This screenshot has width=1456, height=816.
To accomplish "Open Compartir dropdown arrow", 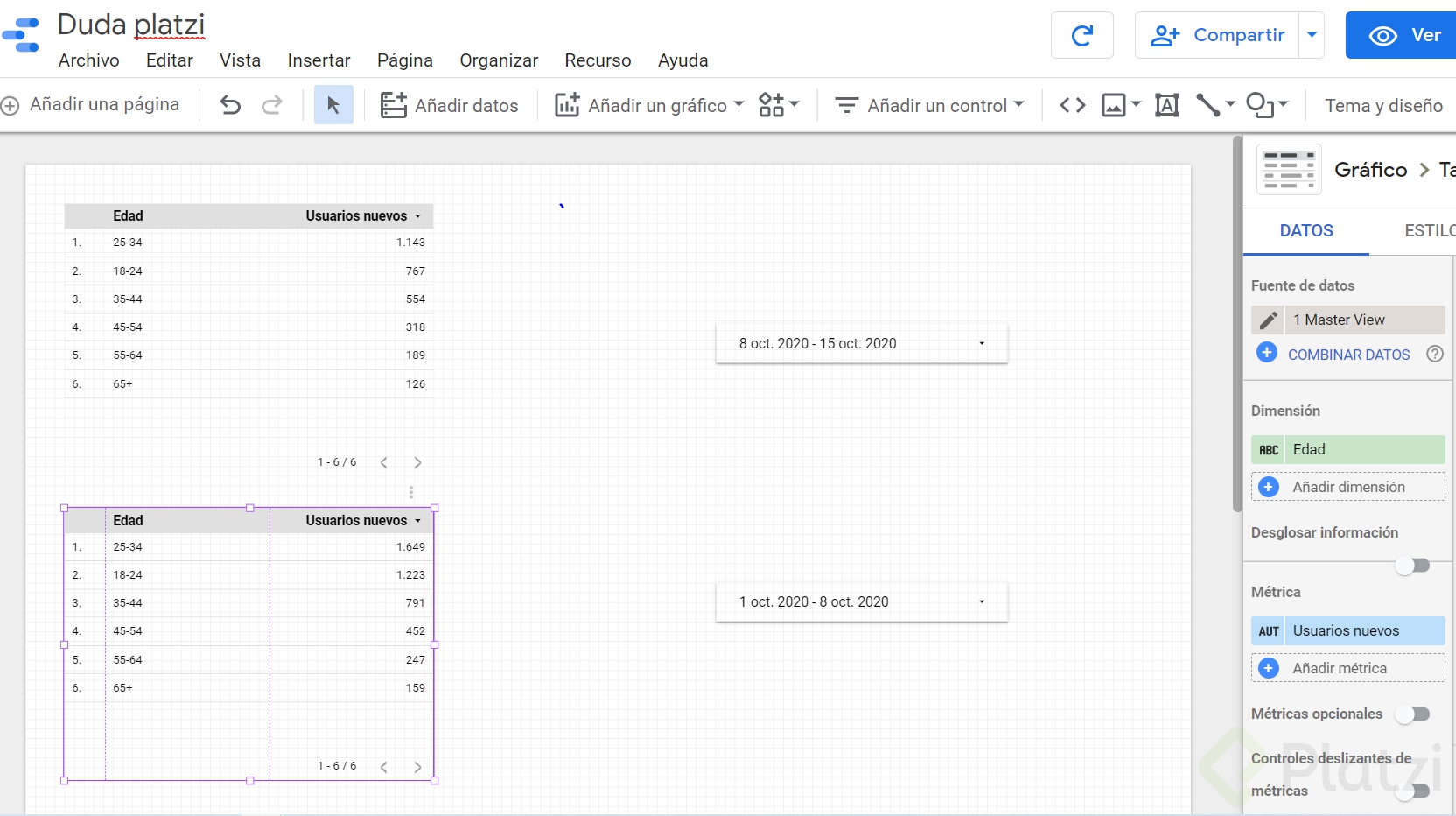I will click(1312, 36).
